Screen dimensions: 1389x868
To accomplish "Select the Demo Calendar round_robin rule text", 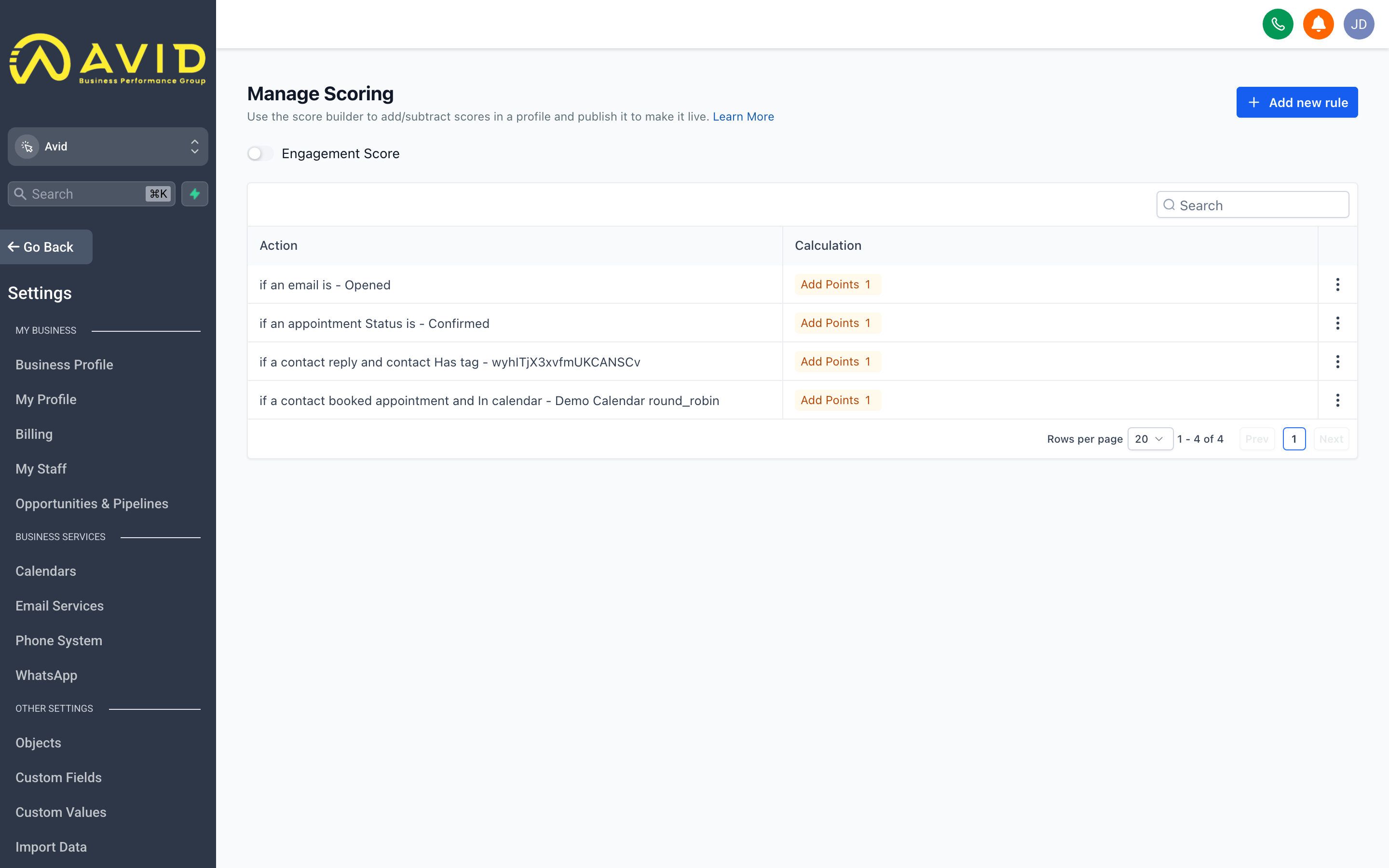I will click(489, 400).
